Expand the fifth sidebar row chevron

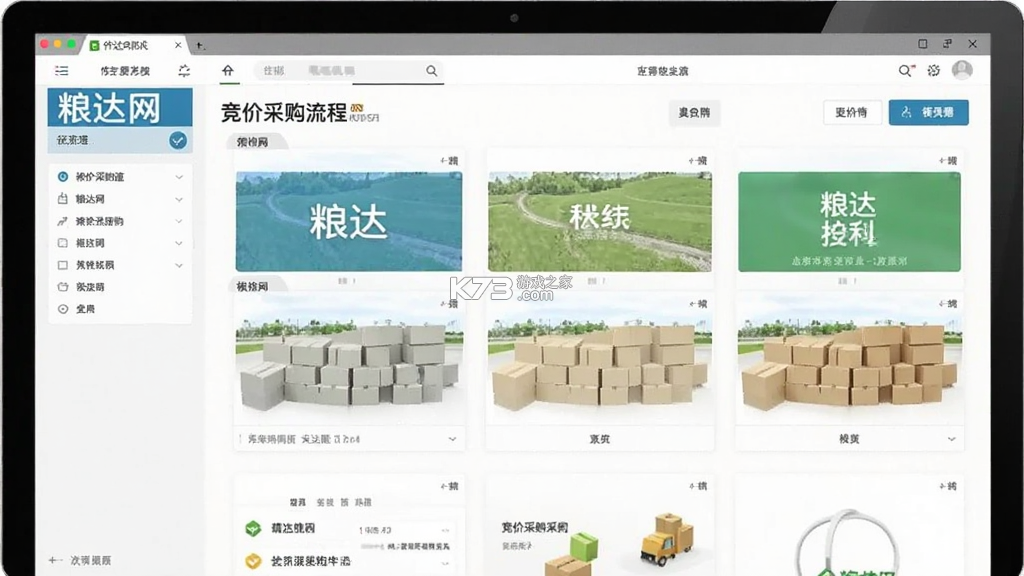(179, 265)
